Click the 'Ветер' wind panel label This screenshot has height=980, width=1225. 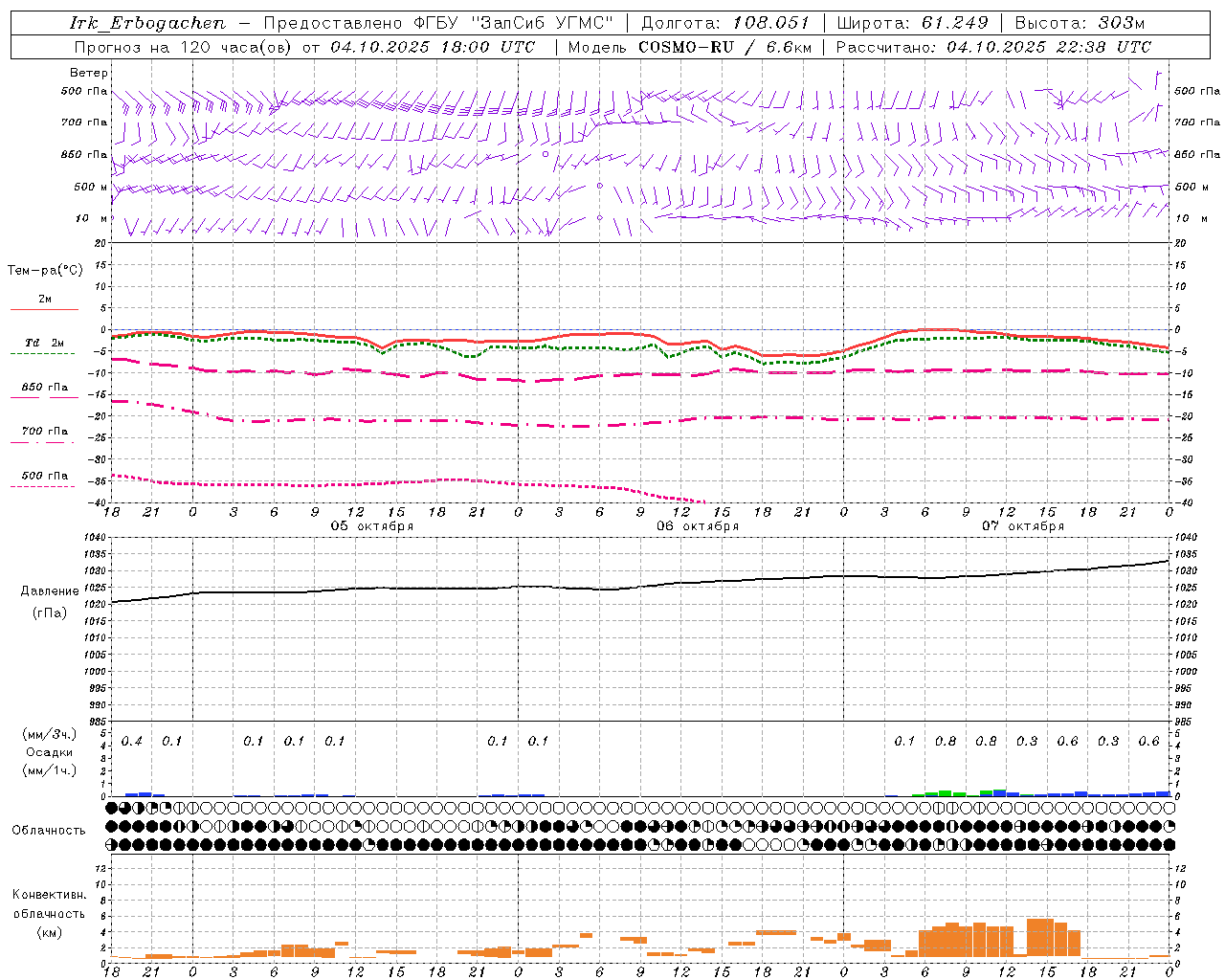click(89, 73)
